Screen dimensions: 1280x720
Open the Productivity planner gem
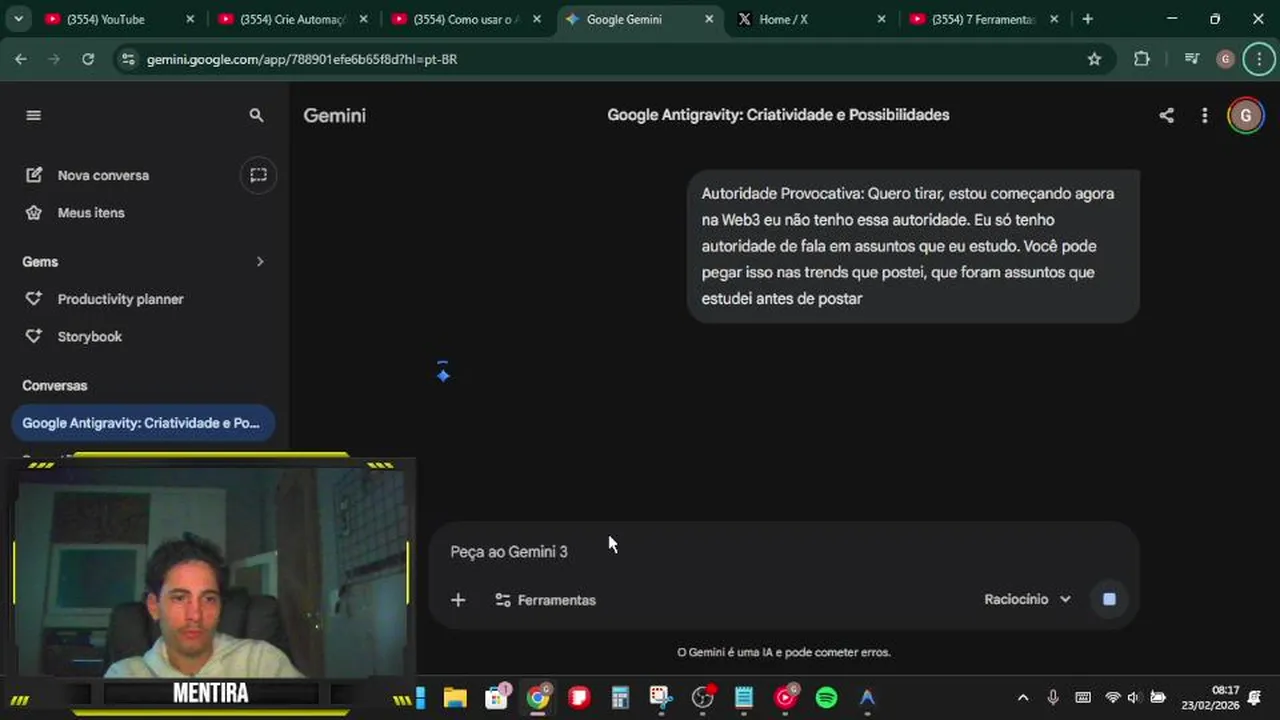120,299
